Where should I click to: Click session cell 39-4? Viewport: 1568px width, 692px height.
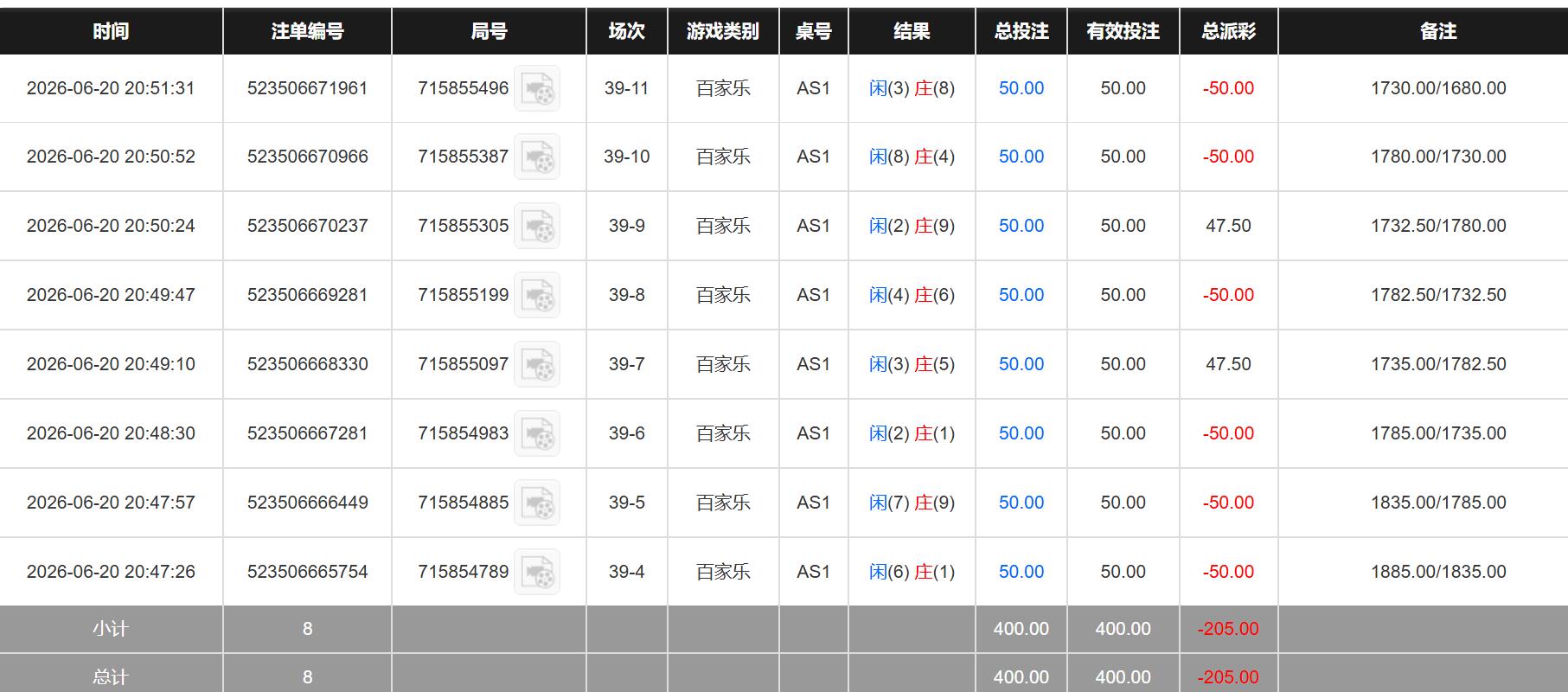[627, 572]
